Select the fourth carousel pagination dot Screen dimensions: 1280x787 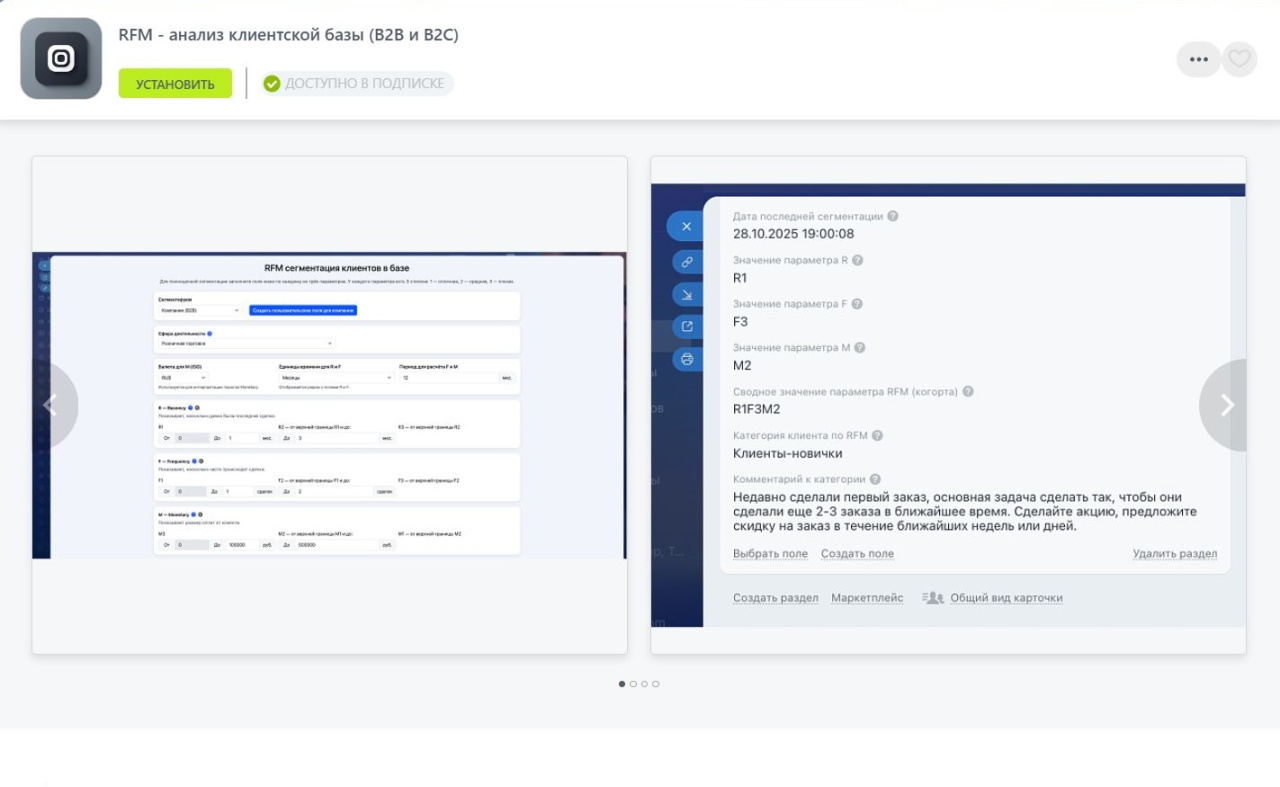pos(655,684)
